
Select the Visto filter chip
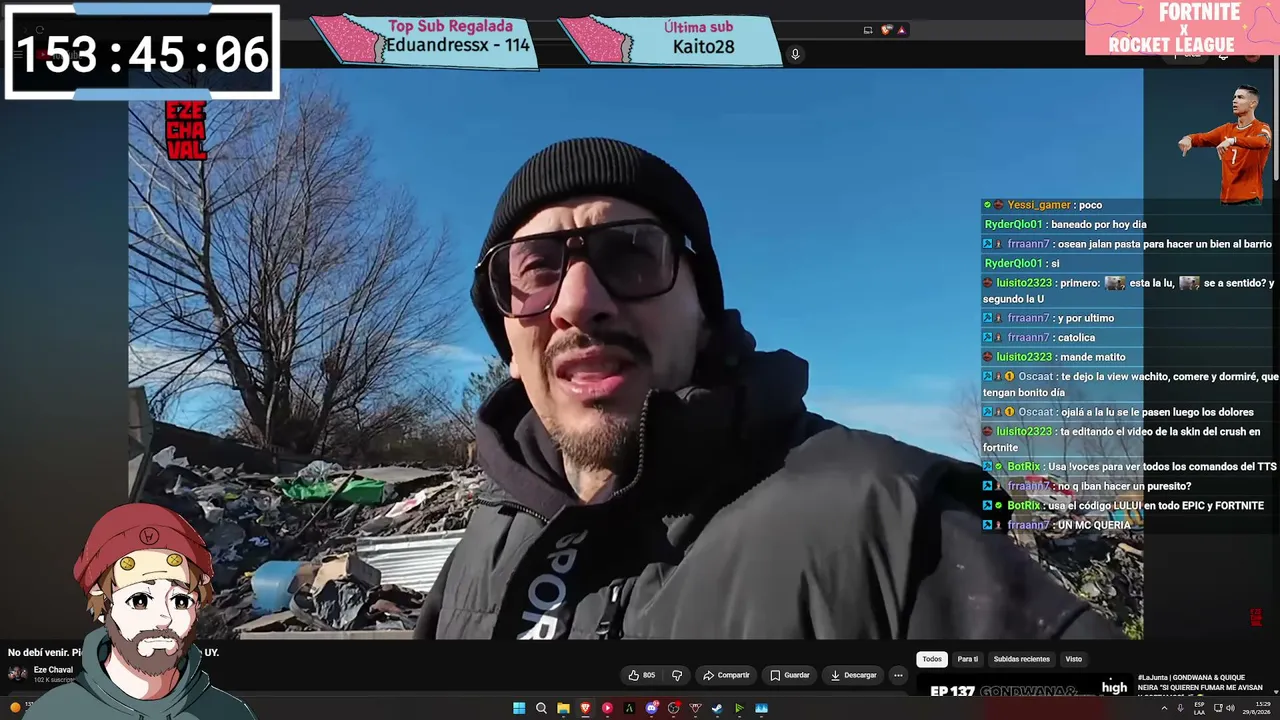1073,659
